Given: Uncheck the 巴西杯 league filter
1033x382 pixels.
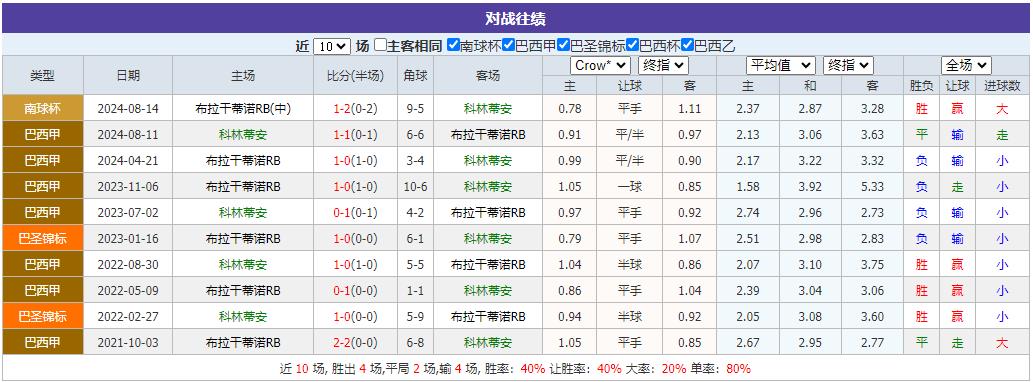Looking at the screenshot, I should tap(632, 45).
